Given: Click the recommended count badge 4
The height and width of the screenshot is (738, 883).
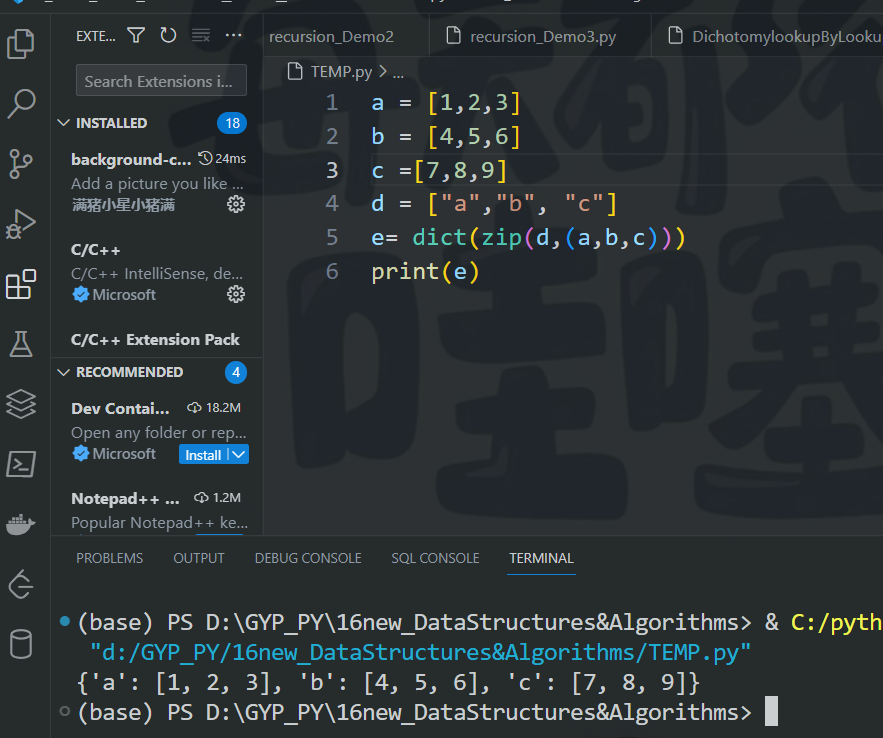Looking at the screenshot, I should [236, 372].
